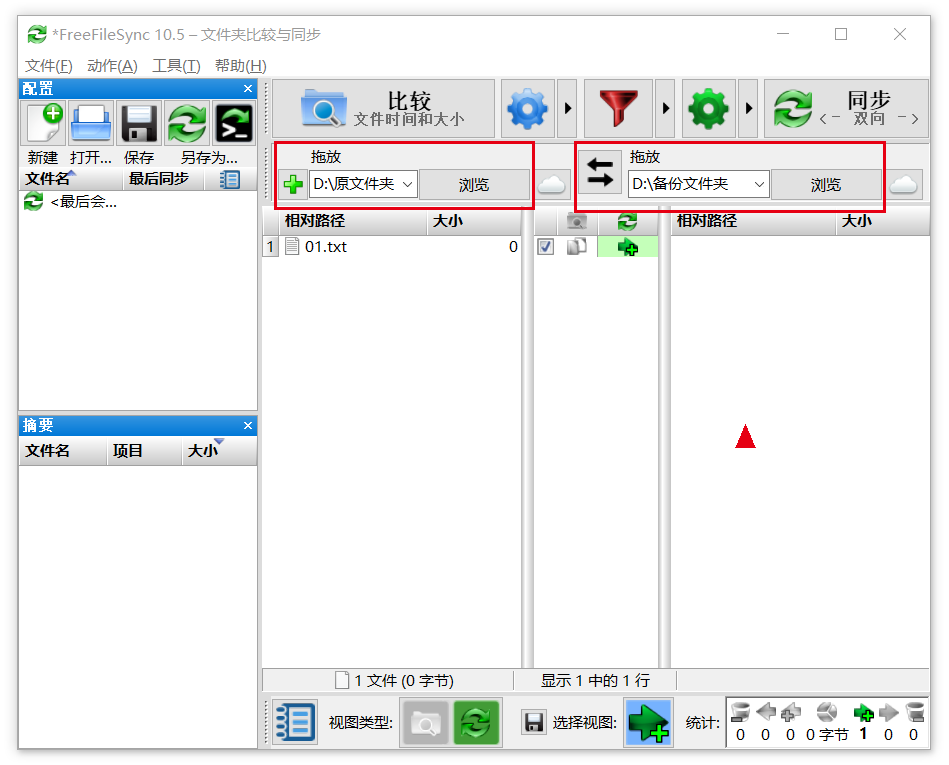Click middle category view column header icon
Image resolution: width=949 pixels, height=765 pixels.
coord(577,222)
